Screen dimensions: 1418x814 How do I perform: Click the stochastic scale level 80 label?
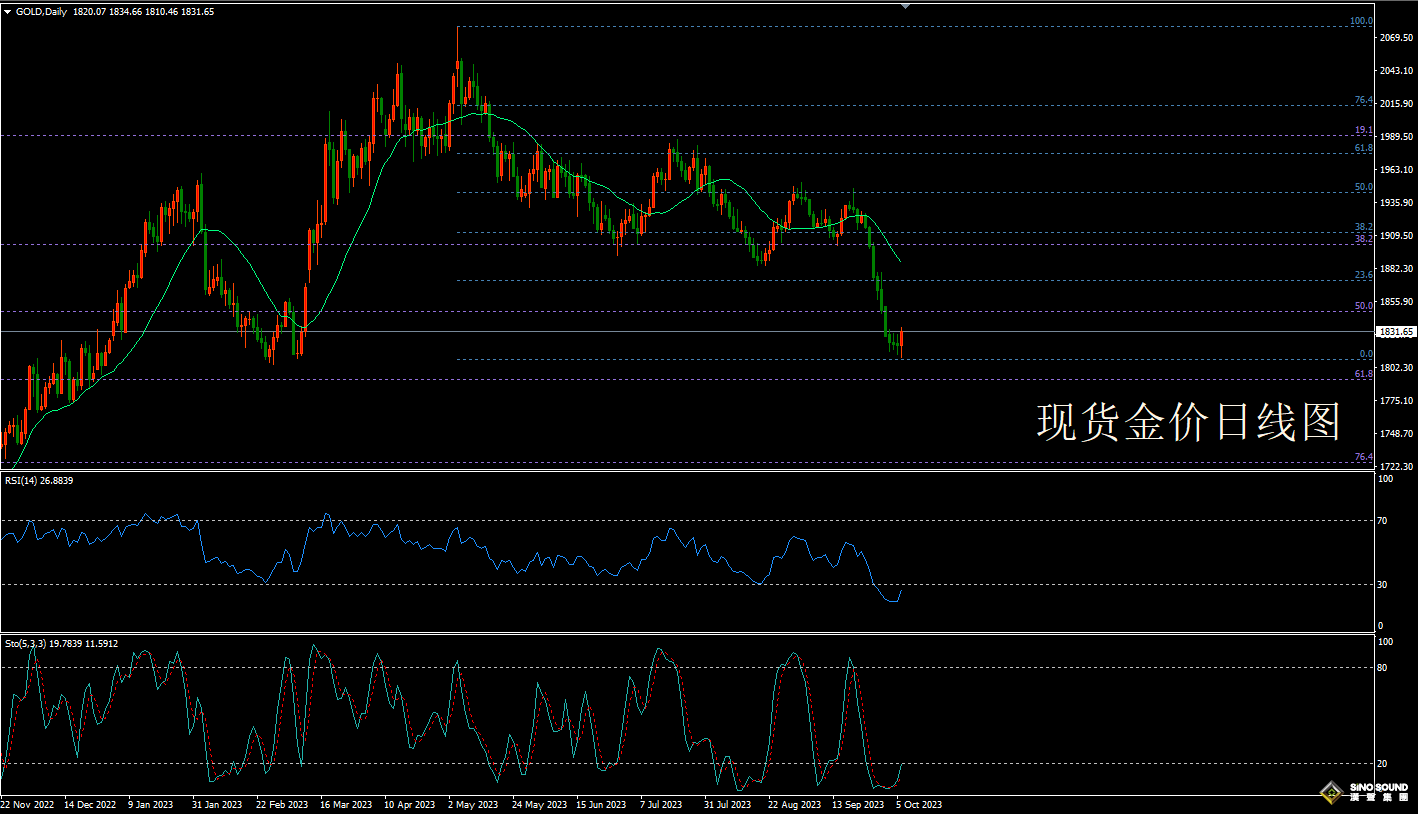coord(1384,667)
